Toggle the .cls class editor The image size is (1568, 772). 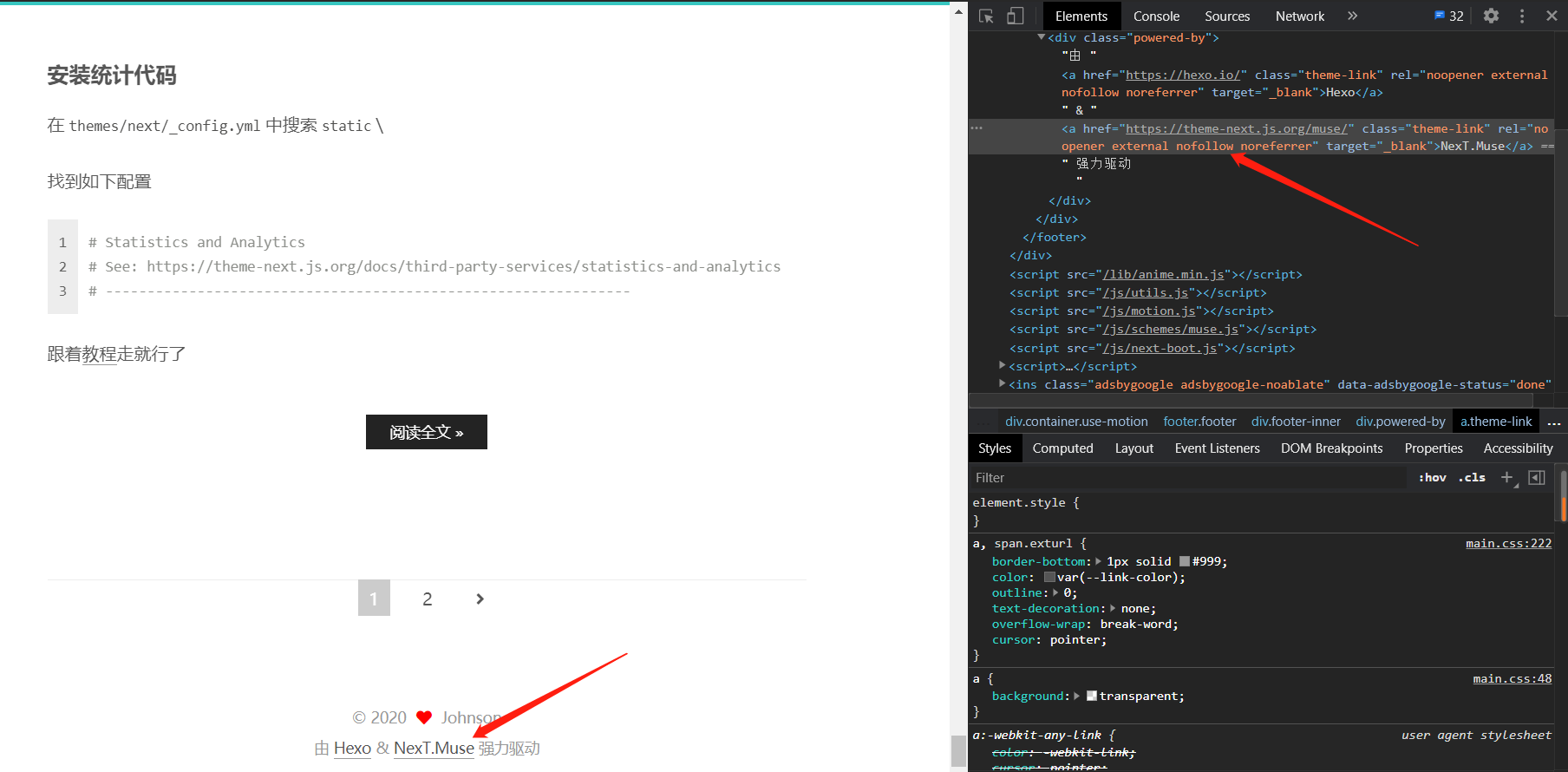[x=1472, y=477]
